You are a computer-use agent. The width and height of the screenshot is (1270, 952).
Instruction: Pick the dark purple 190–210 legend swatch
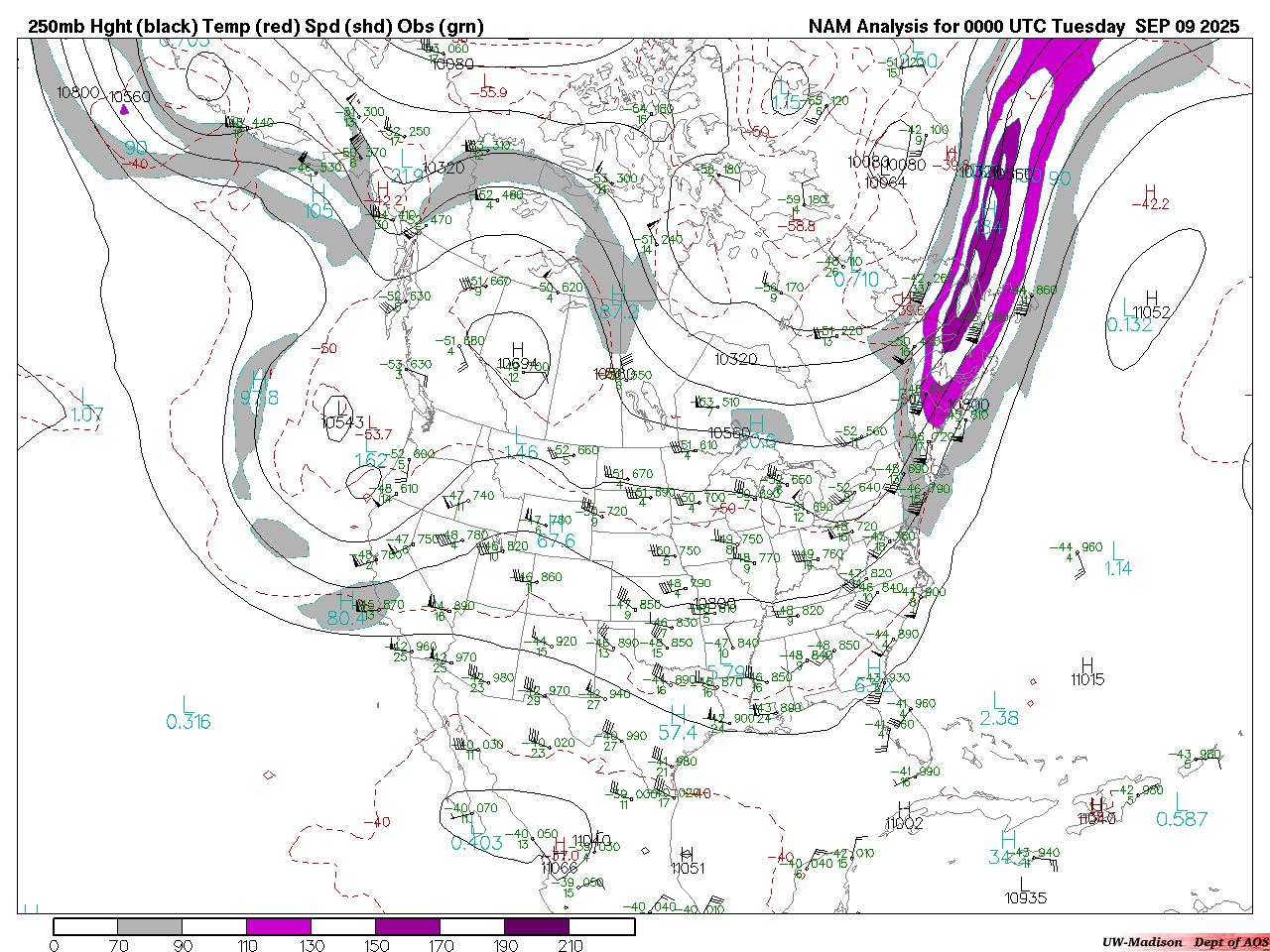click(x=537, y=926)
